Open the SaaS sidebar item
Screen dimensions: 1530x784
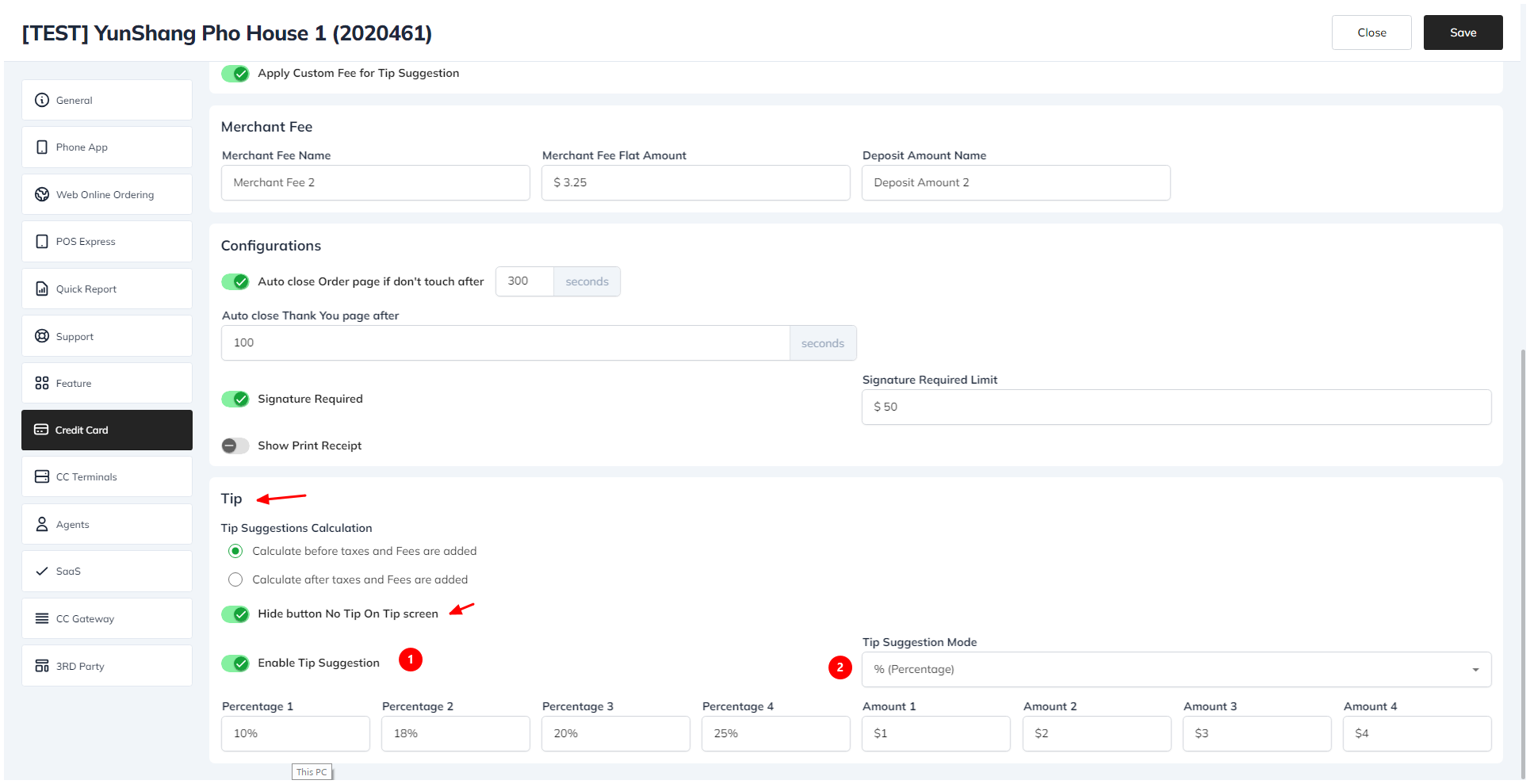pyautogui.click(x=107, y=572)
